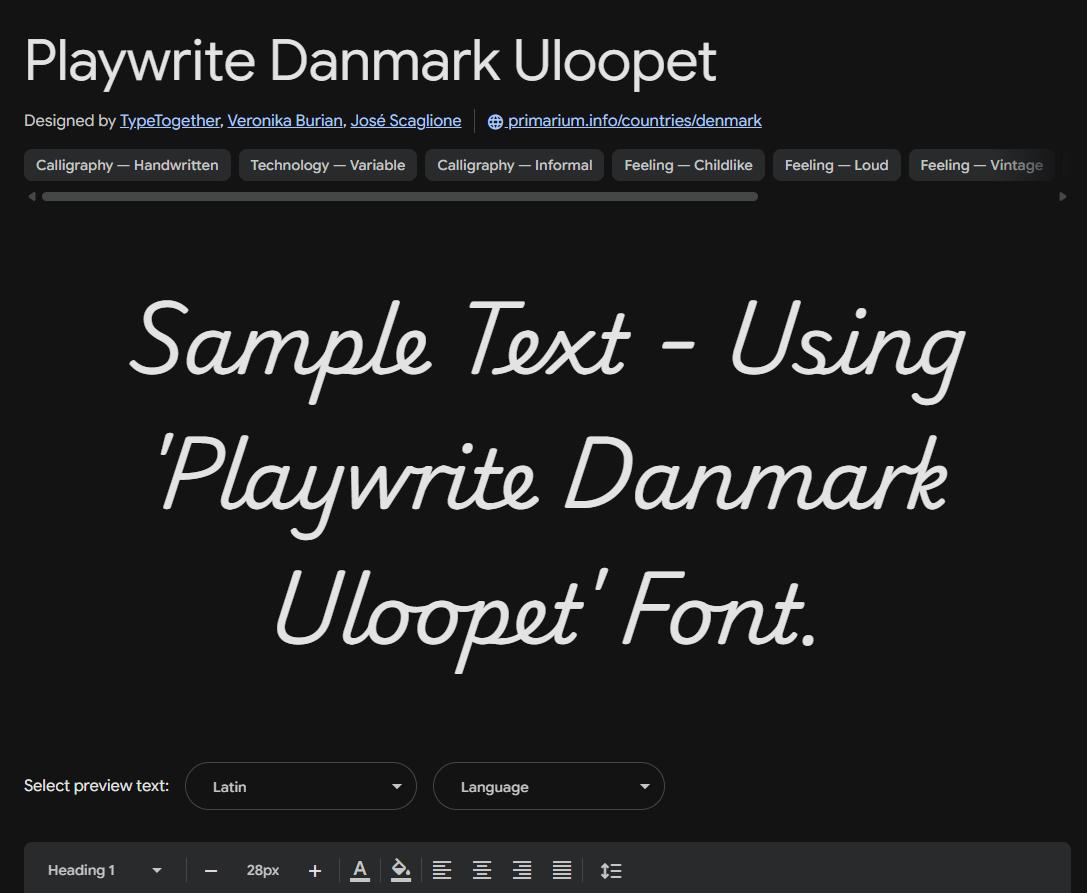Select the Calligraphy — Informal tag
This screenshot has width=1087, height=893.
(514, 165)
